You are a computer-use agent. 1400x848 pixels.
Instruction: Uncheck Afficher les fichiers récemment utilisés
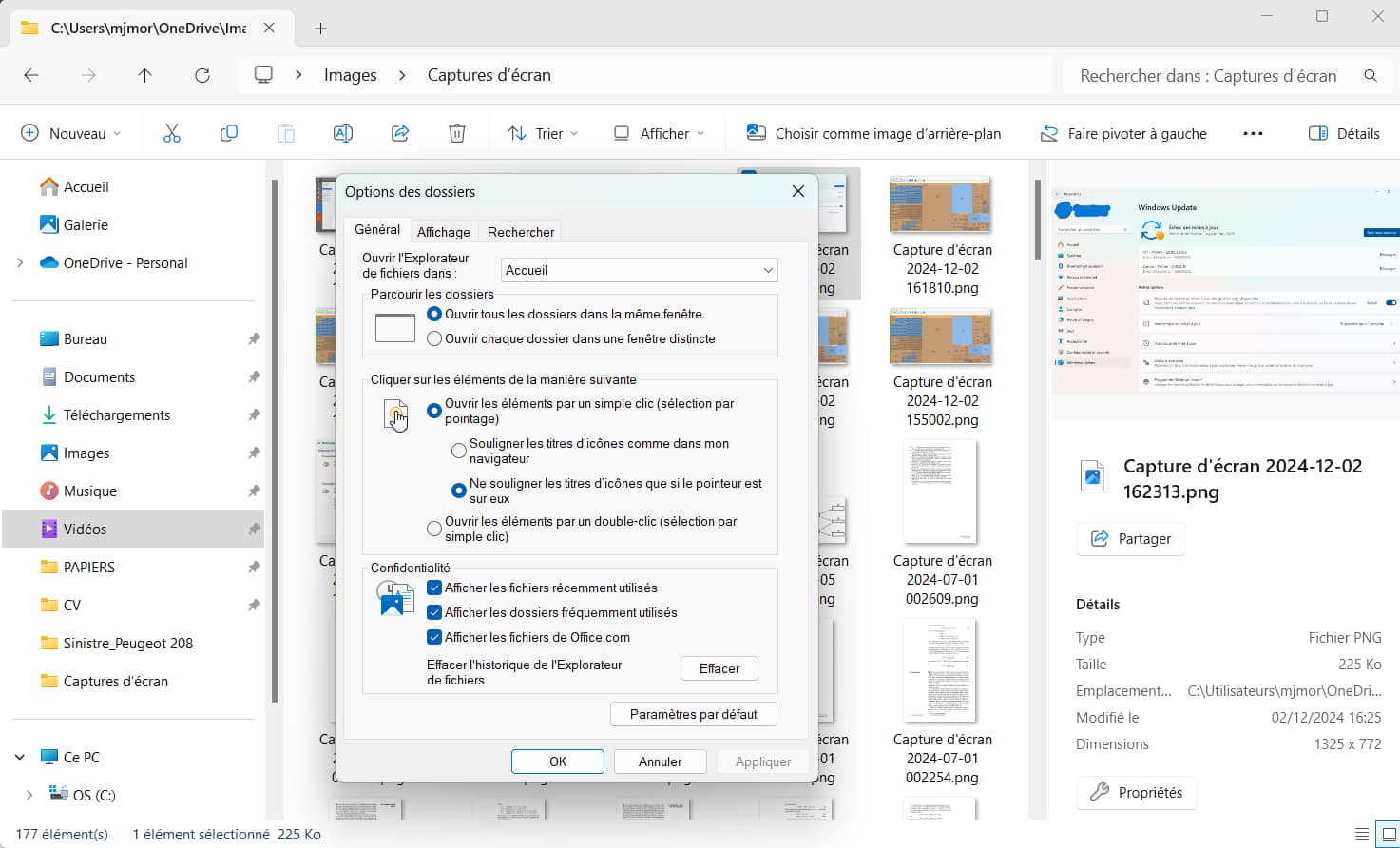click(434, 588)
